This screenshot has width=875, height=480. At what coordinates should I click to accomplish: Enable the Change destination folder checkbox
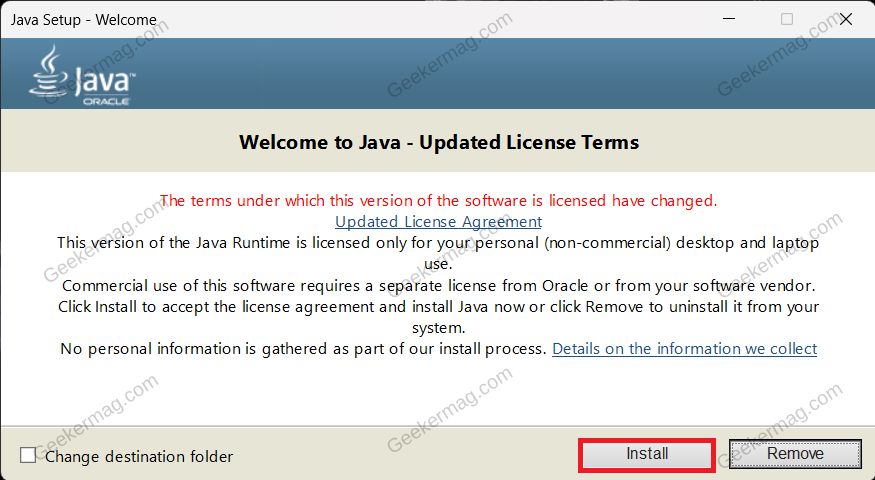tap(28, 455)
